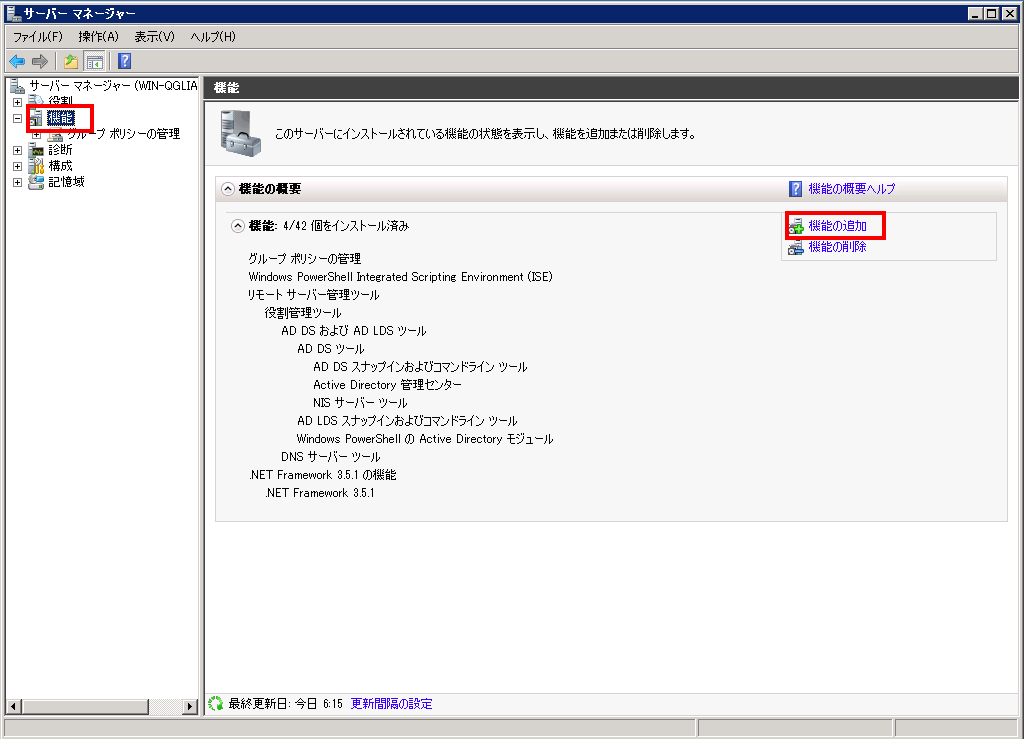Collapse the 機能の概要 section chevron

(228, 189)
